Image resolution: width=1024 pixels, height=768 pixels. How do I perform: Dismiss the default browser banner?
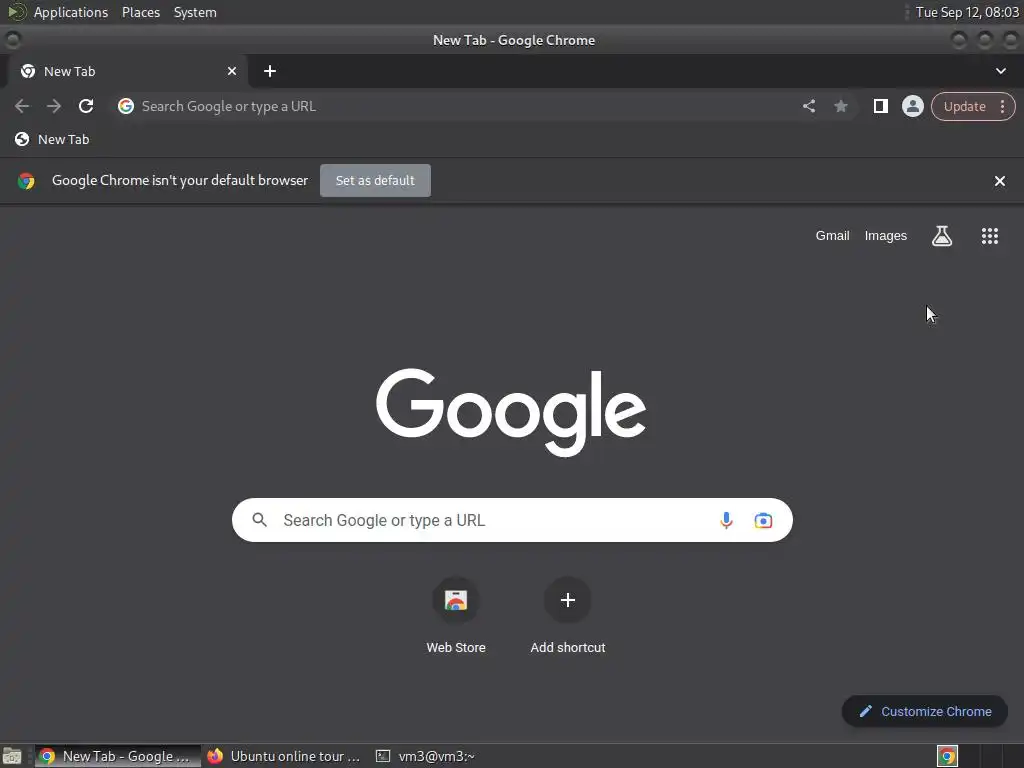[999, 181]
